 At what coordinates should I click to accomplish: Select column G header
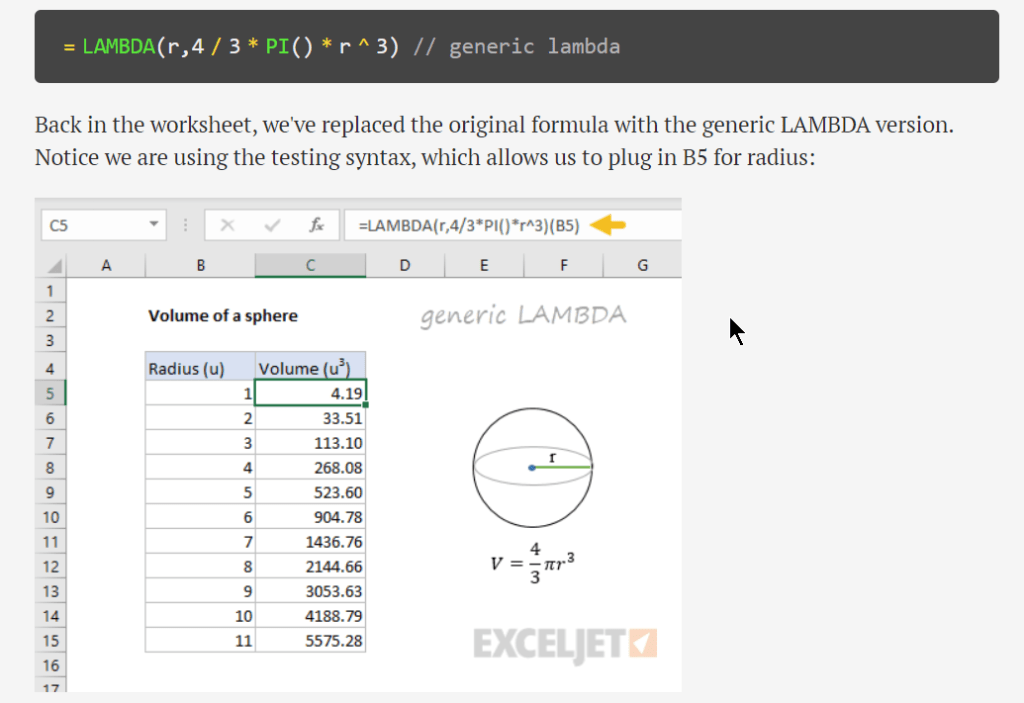click(642, 265)
